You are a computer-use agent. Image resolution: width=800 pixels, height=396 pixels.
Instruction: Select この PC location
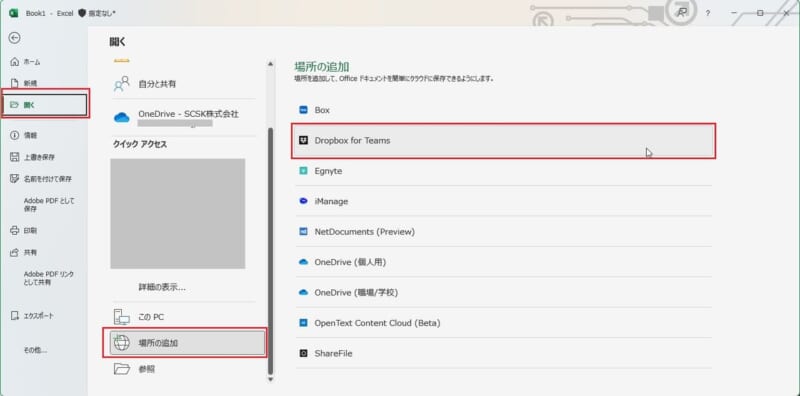point(184,317)
